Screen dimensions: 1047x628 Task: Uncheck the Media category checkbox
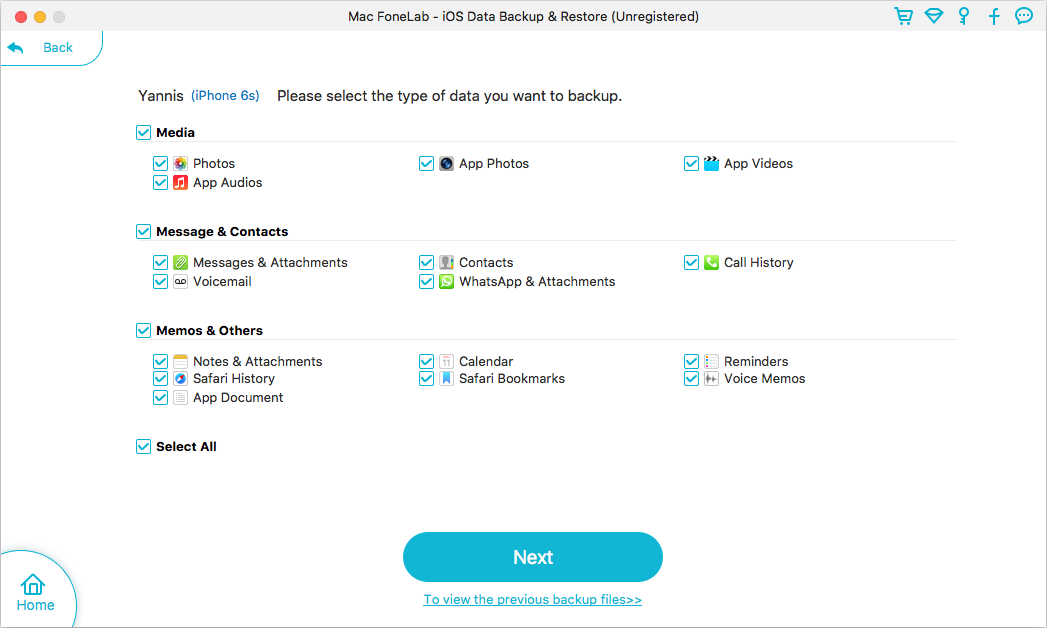[143, 132]
